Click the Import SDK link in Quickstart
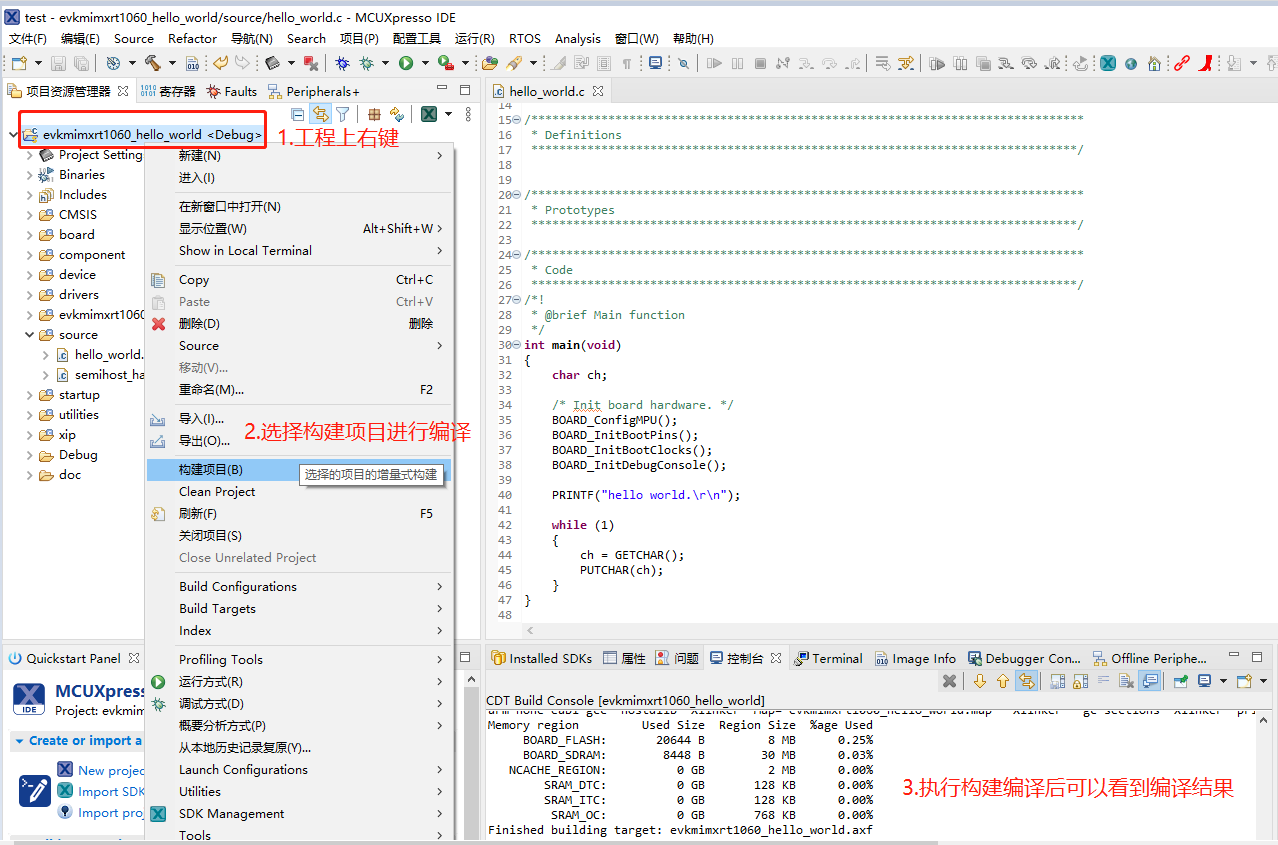Screen dimensions: 1278x845 click(111, 792)
